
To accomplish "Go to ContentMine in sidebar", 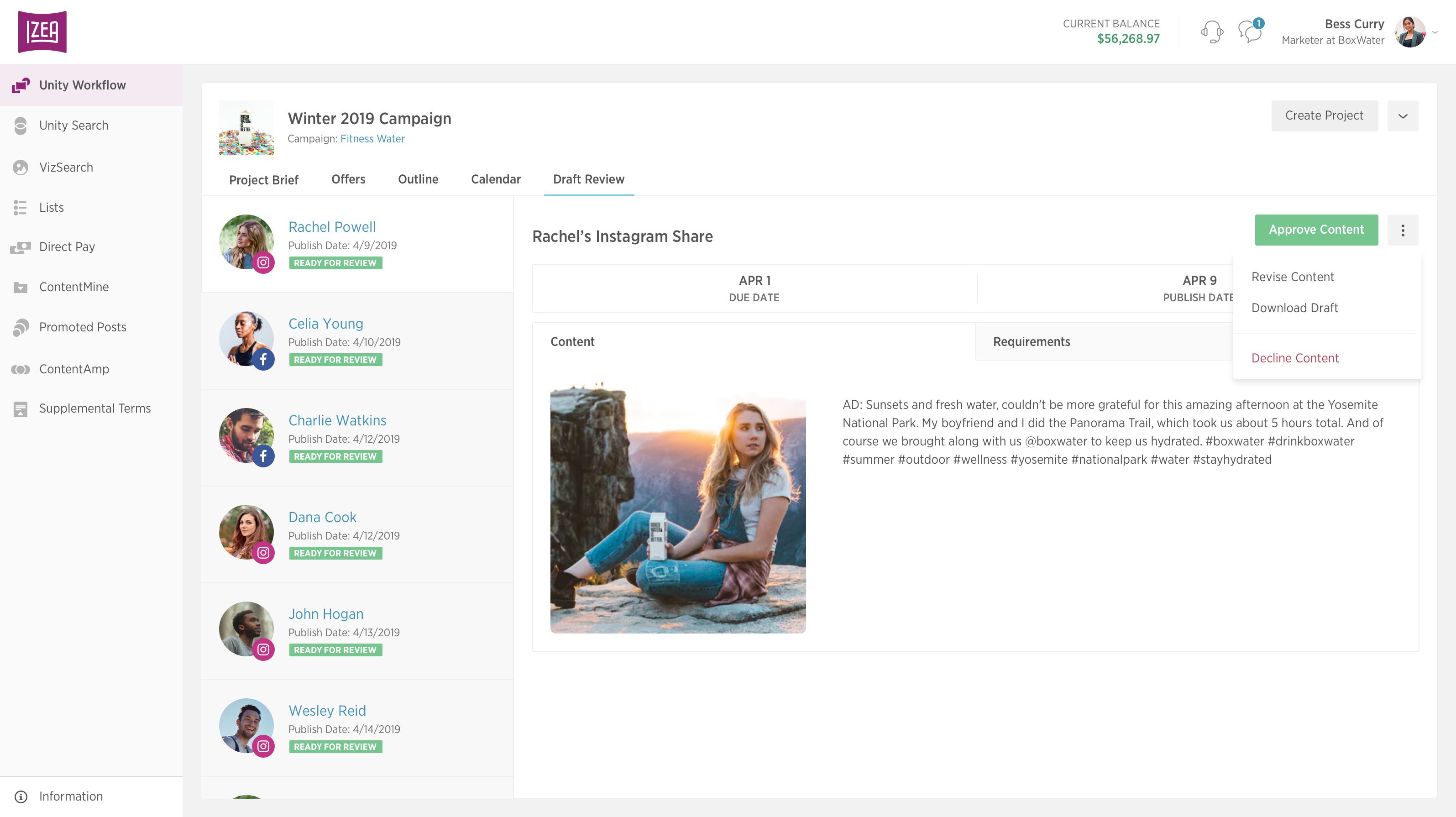I will coord(74,287).
